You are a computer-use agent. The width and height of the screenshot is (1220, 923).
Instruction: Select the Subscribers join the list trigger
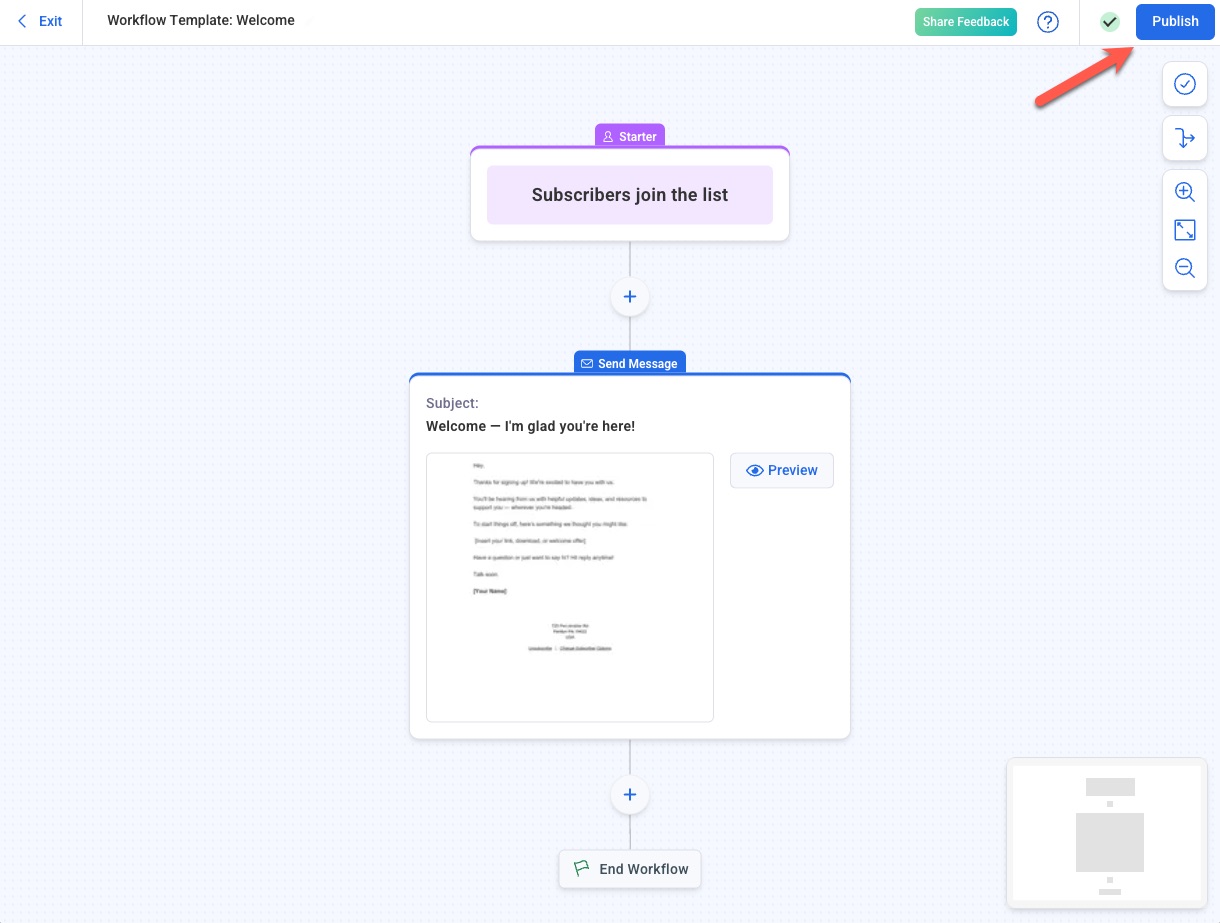(630, 195)
